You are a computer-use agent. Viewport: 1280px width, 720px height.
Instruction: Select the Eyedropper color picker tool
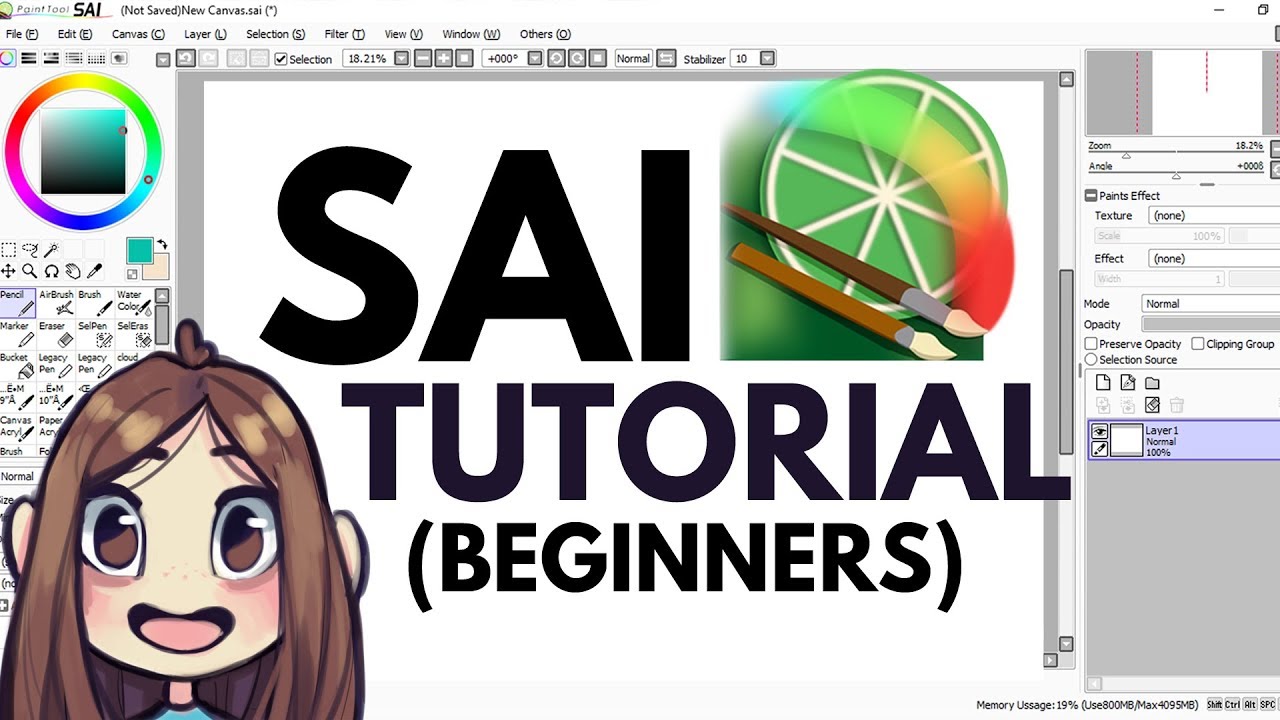95,271
